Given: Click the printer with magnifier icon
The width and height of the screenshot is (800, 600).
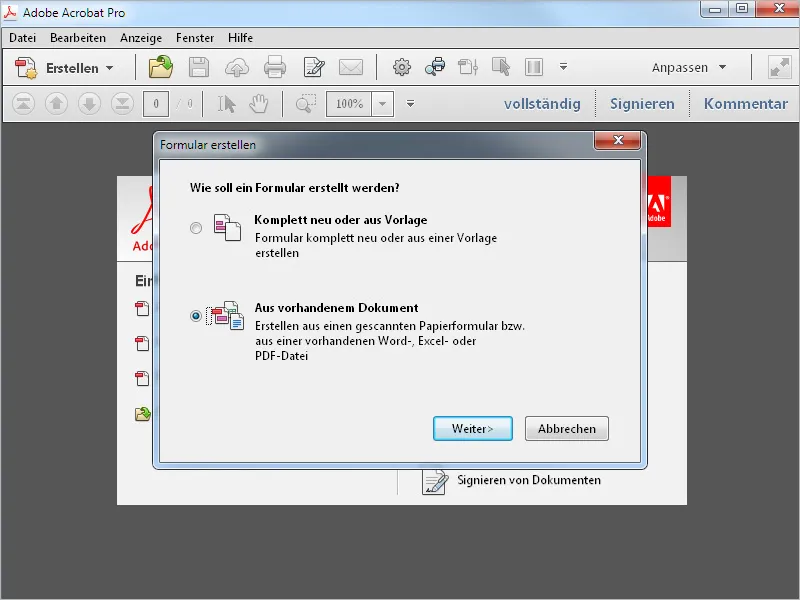Looking at the screenshot, I should [x=435, y=67].
